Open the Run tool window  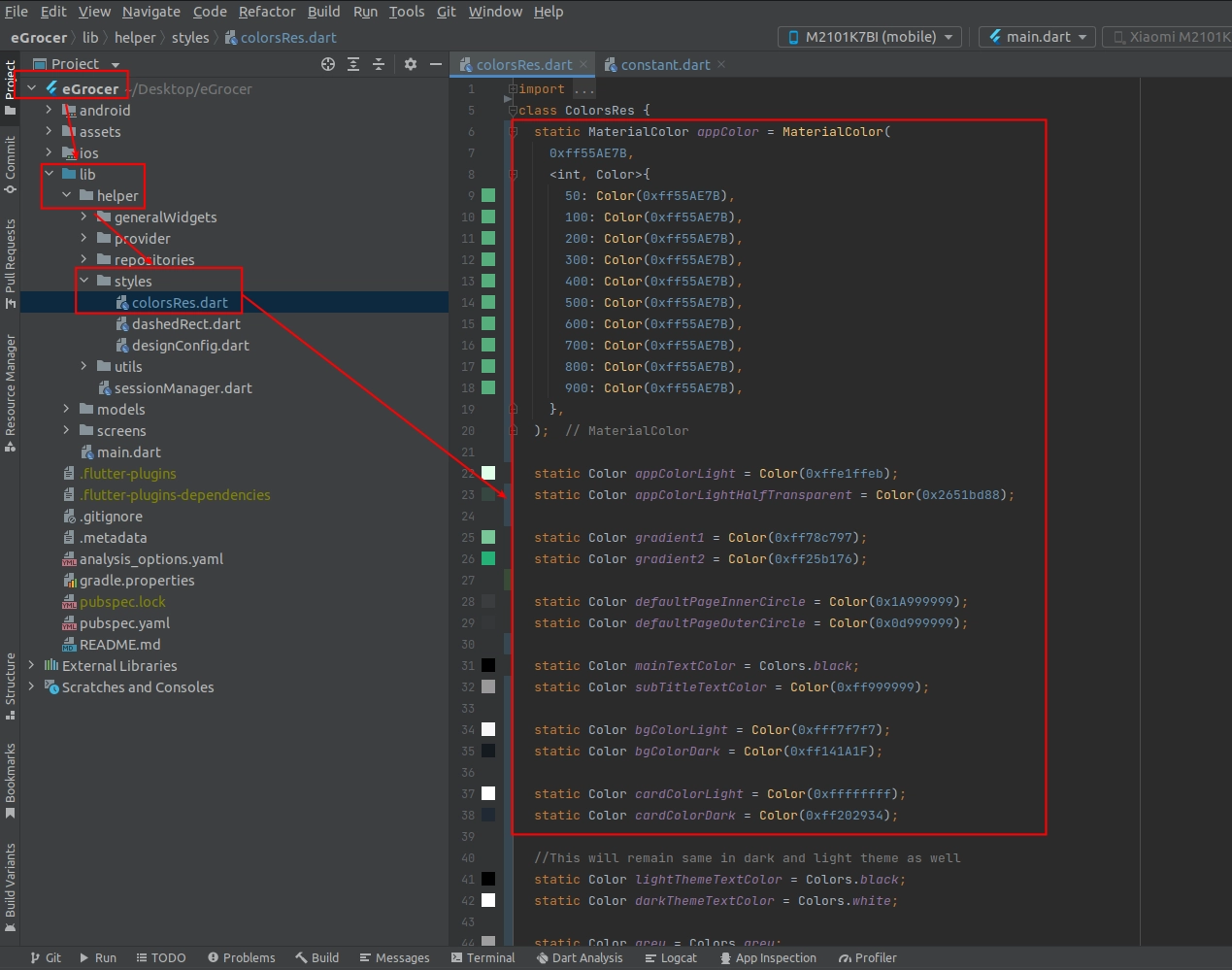(x=97, y=957)
